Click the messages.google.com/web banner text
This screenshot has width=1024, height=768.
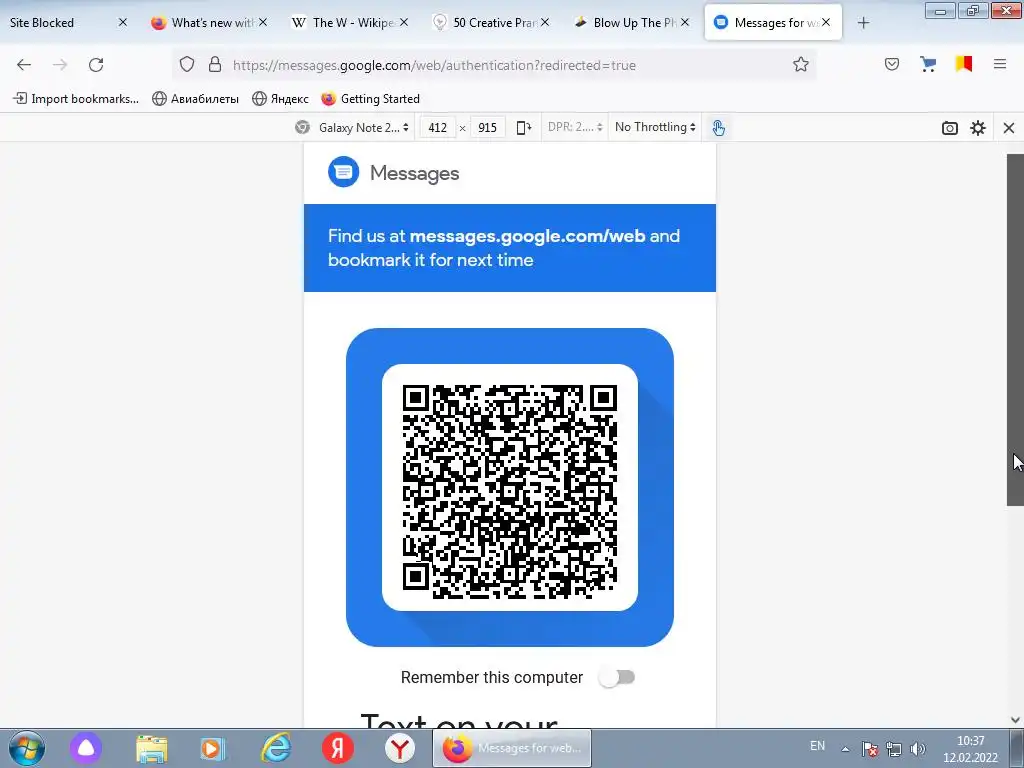tap(527, 236)
